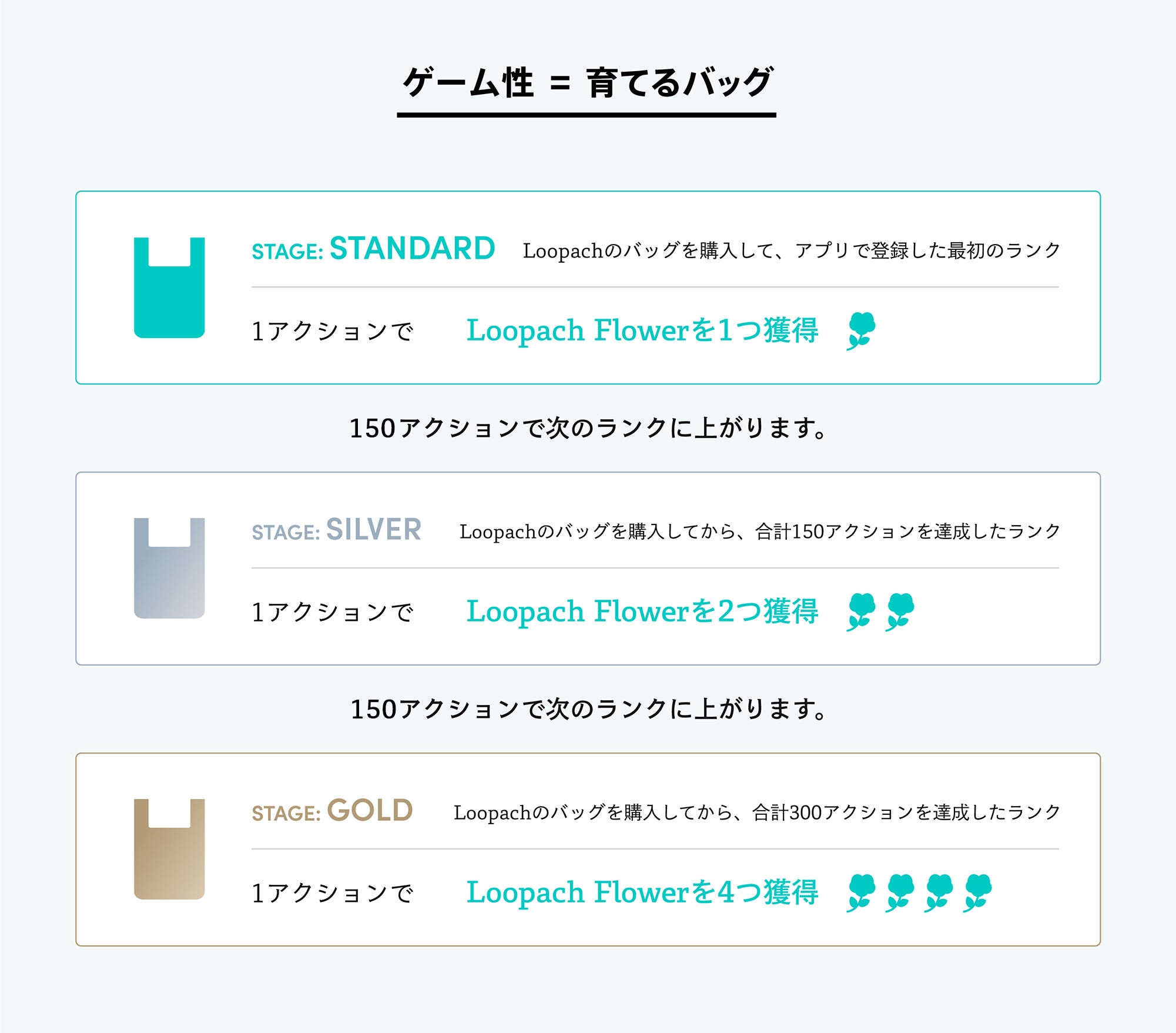The width and height of the screenshot is (1176, 1033).
Task: Click the Silver description mentioning 合計150アクション
Action: coord(759,531)
